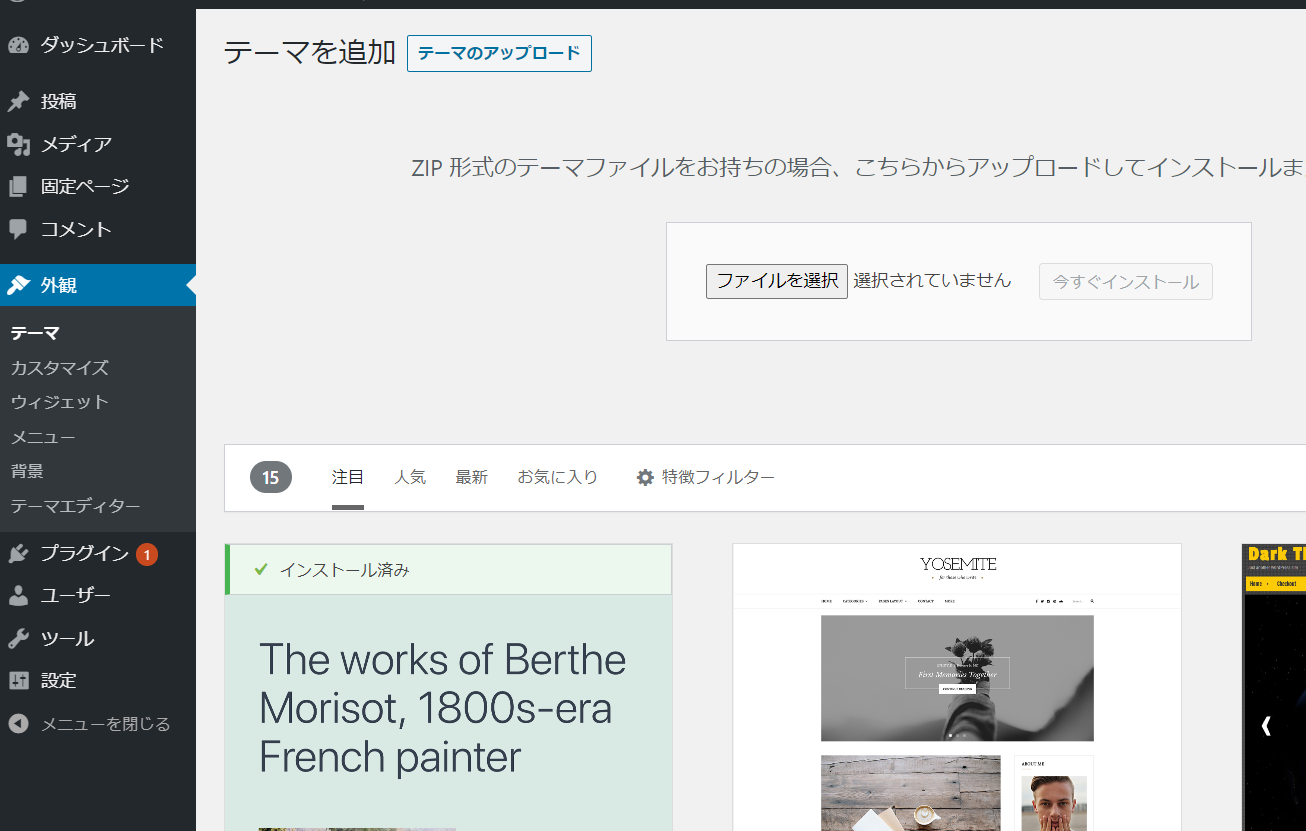
Task: Open テーマ submenu link
Action: pos(35,333)
